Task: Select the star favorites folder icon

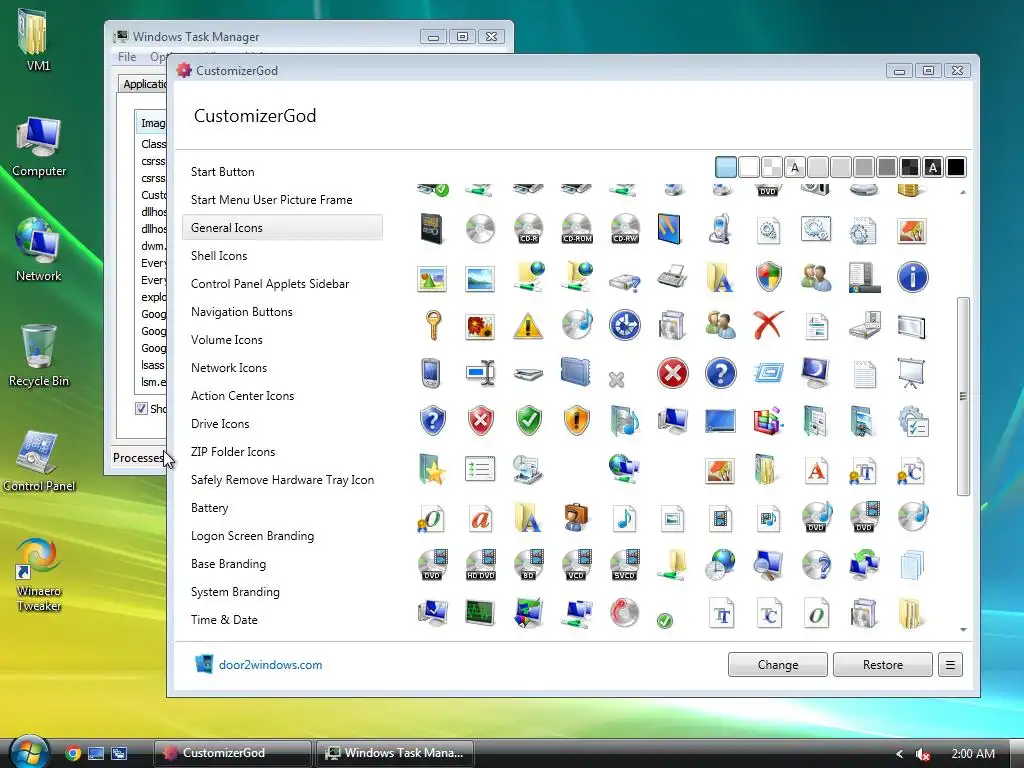Action: point(432,470)
